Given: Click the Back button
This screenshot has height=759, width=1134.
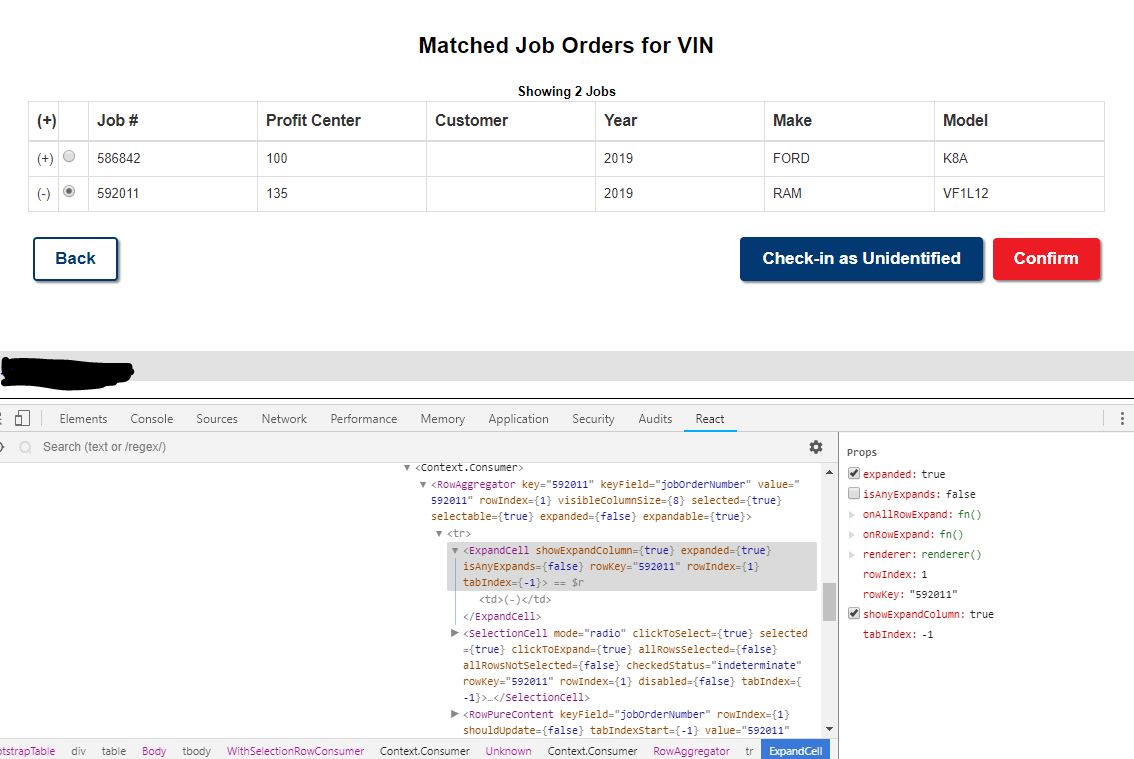Looking at the screenshot, I should [x=75, y=258].
